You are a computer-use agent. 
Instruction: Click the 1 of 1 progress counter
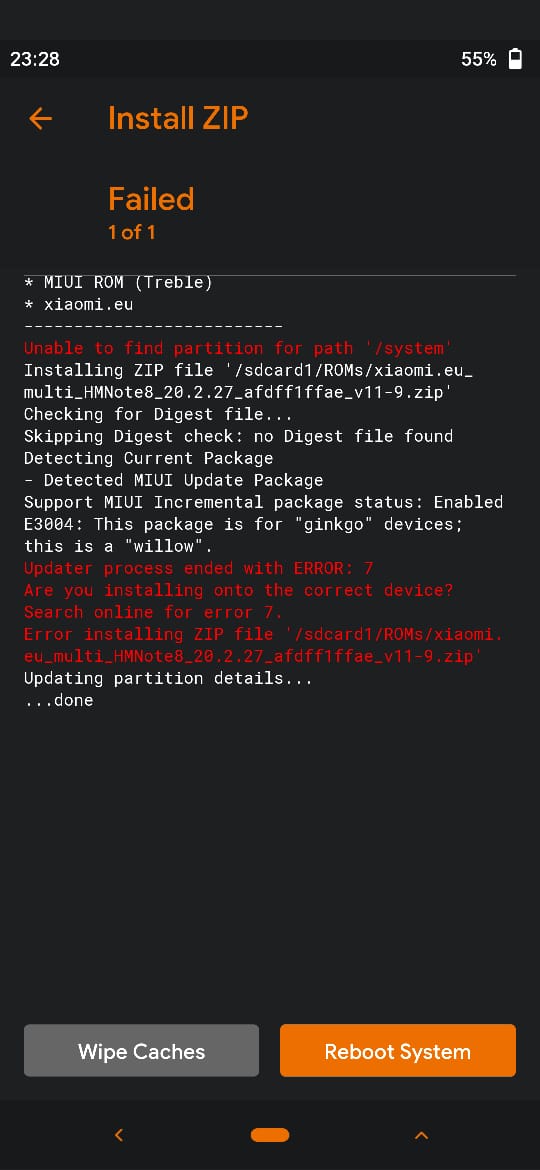[131, 232]
